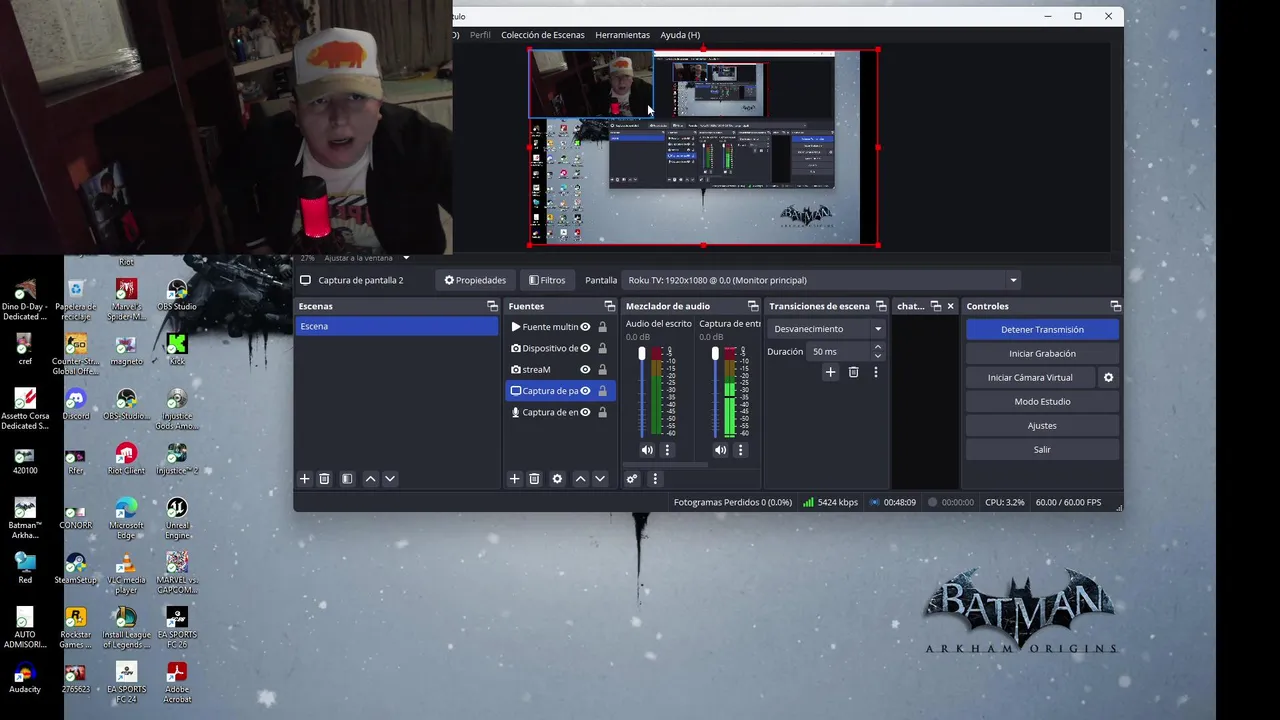Open the Pantalla monitor dropdown
Viewport: 1280px width, 720px height.
click(x=821, y=280)
